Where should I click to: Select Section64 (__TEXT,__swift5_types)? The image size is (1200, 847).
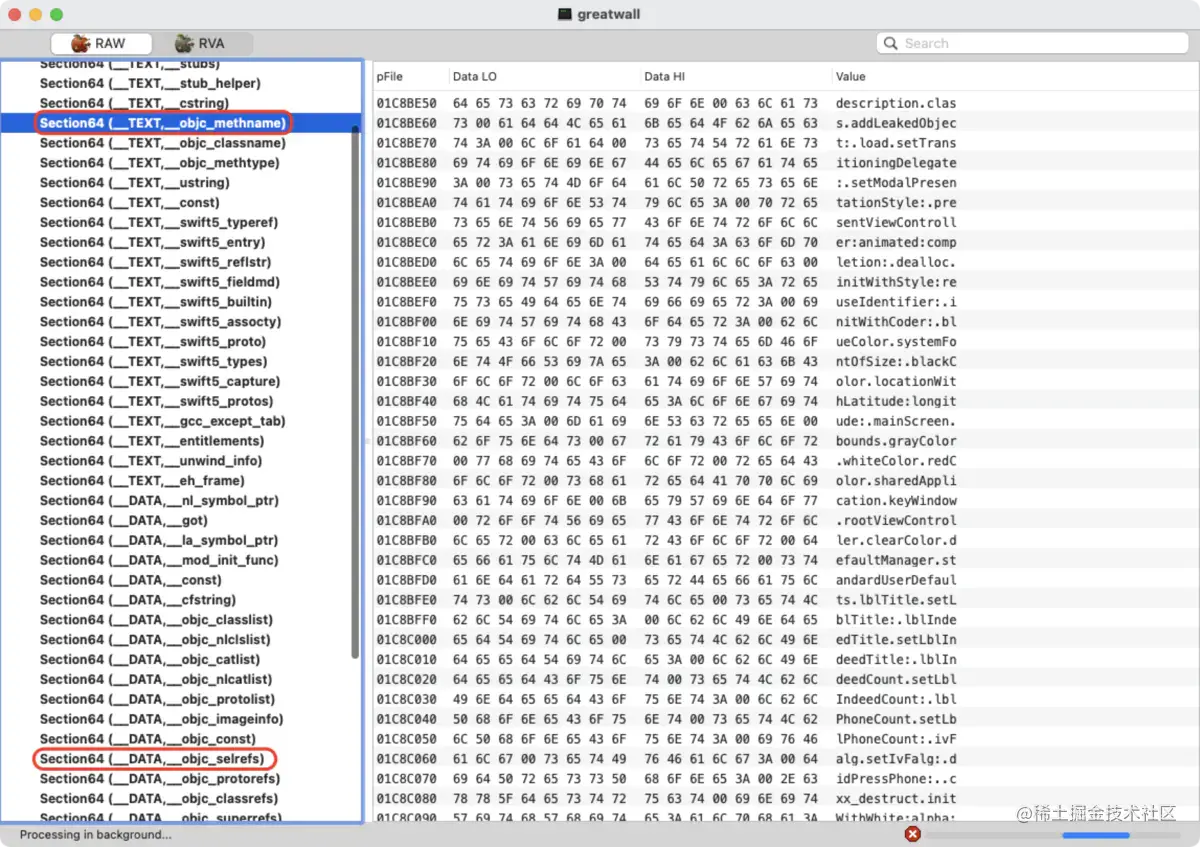153,362
